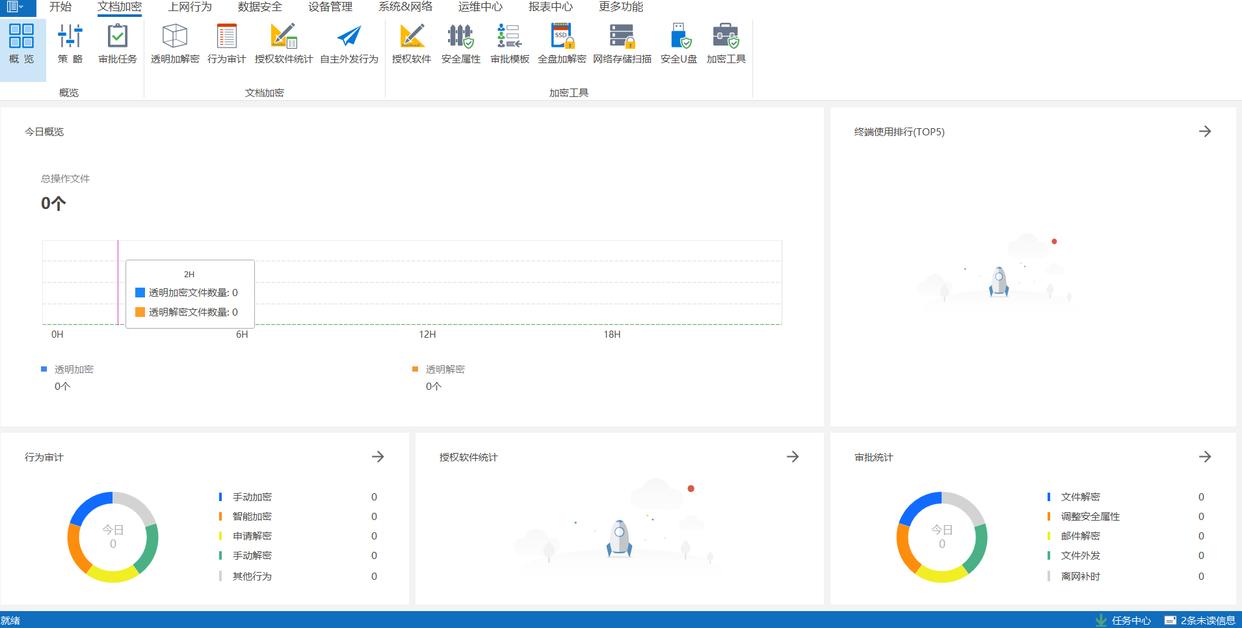1242x628 pixels.
Task: Open the application menu dropdown at top-left
Action: tap(15, 7)
